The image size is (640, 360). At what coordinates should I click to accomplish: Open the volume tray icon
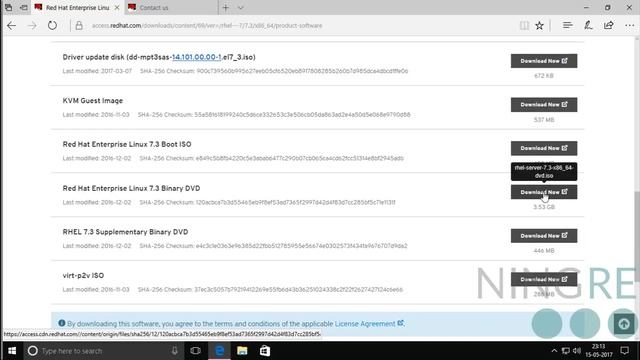point(576,351)
